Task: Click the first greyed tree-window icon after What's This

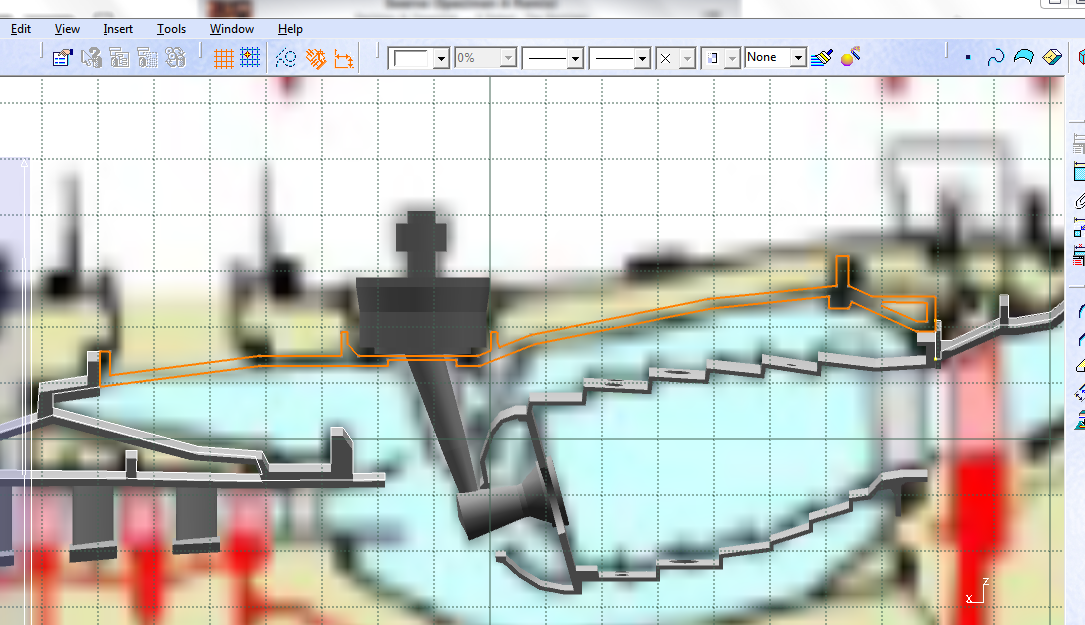Action: coord(119,57)
